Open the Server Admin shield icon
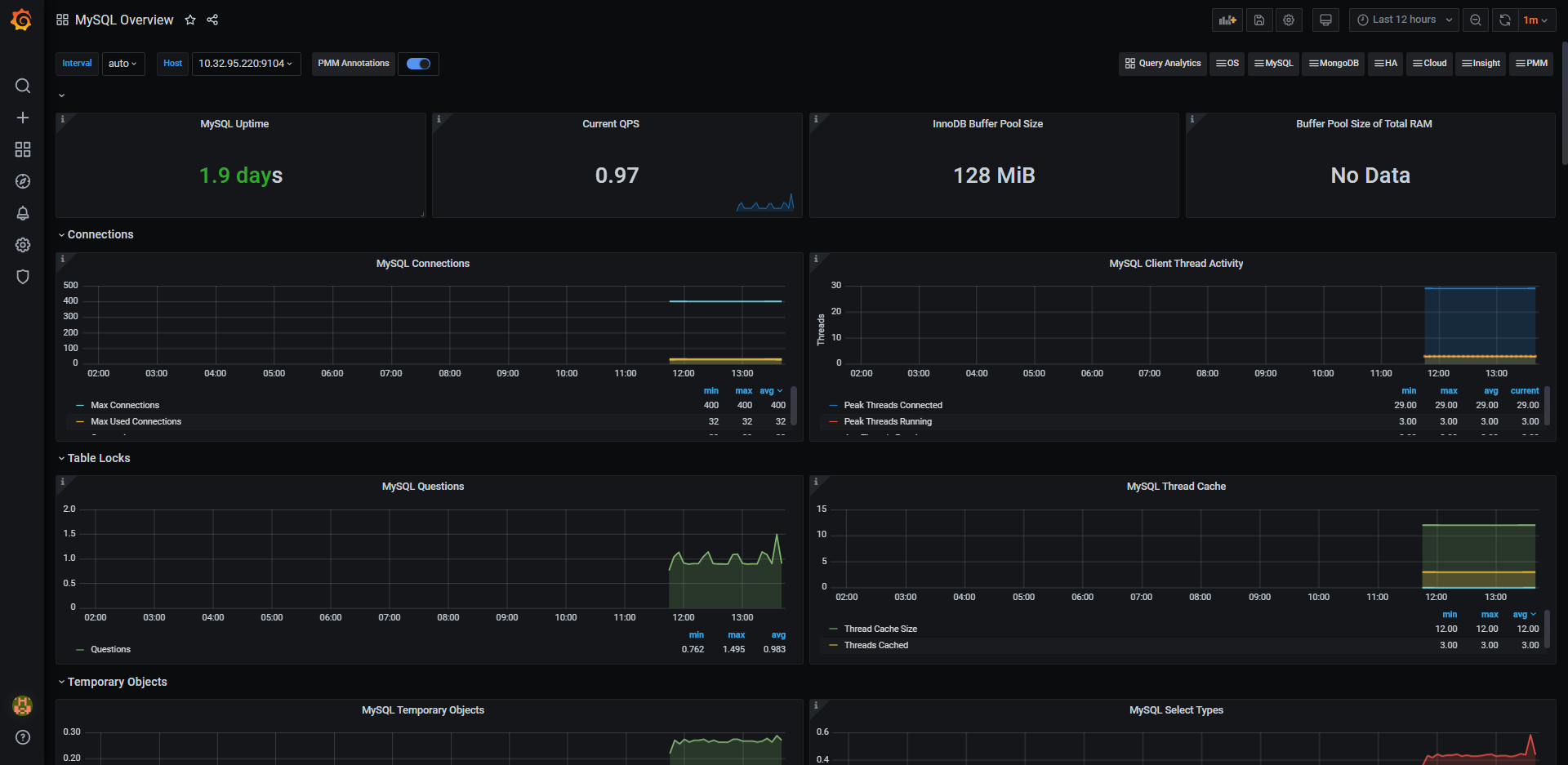 coord(23,277)
